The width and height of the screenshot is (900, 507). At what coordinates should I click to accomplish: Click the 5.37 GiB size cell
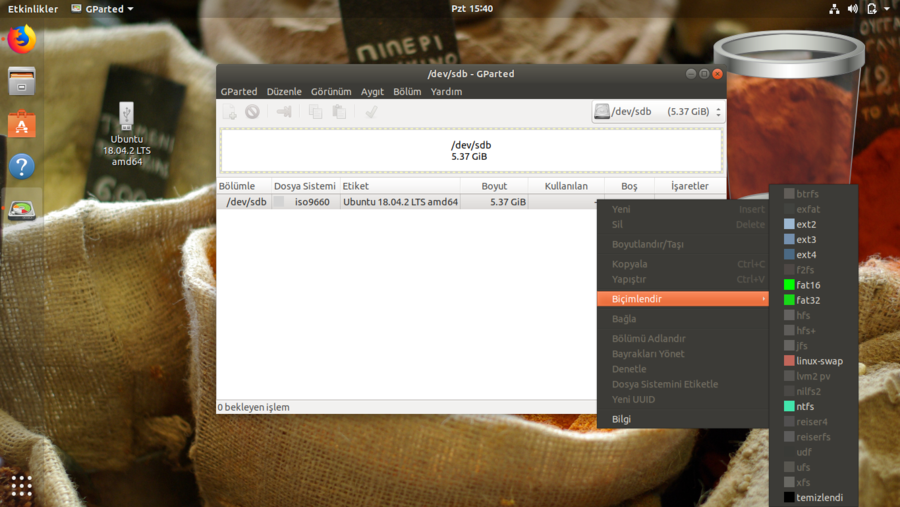[x=494, y=202]
